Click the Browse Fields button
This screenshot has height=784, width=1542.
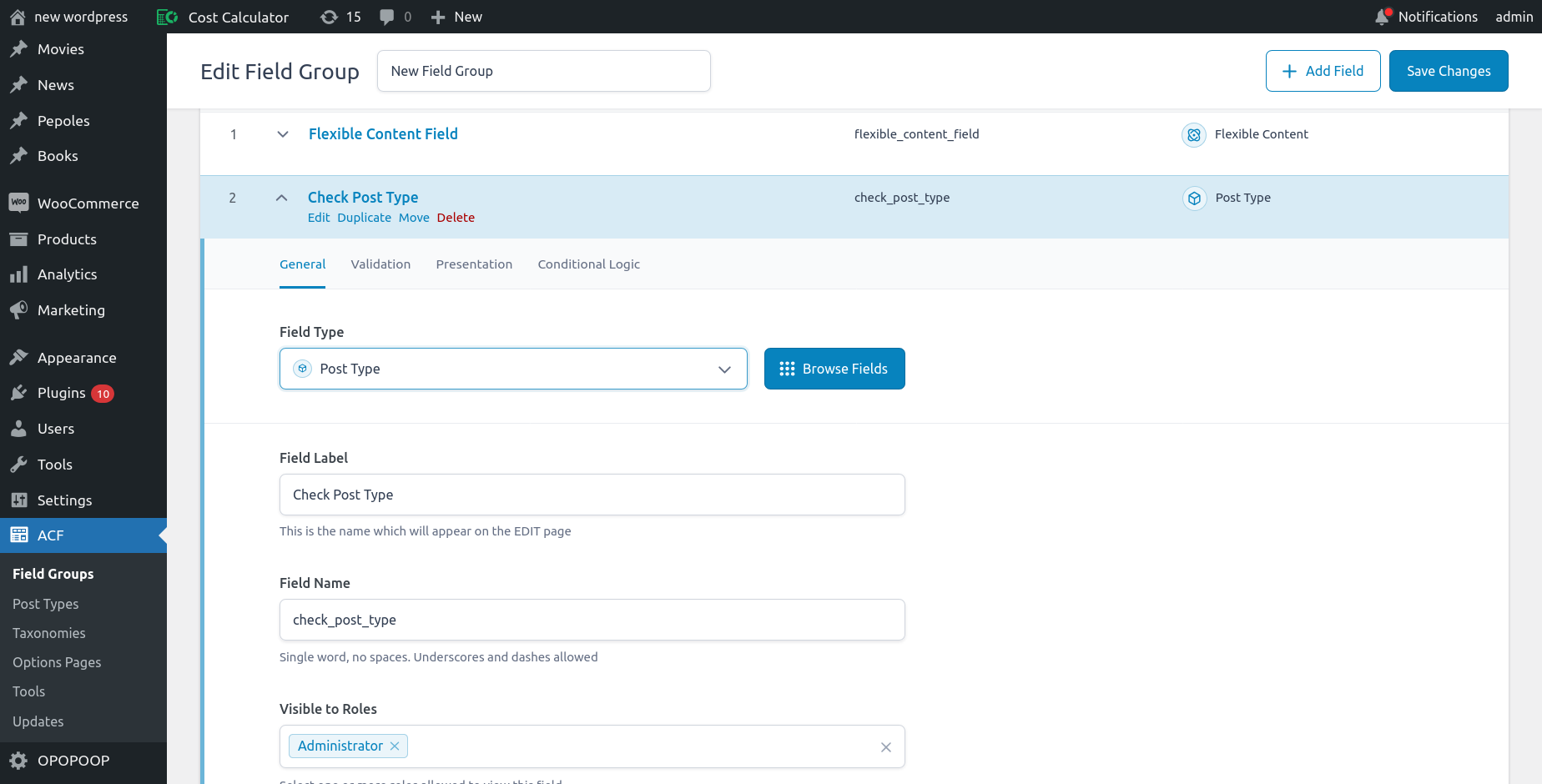[x=834, y=369]
